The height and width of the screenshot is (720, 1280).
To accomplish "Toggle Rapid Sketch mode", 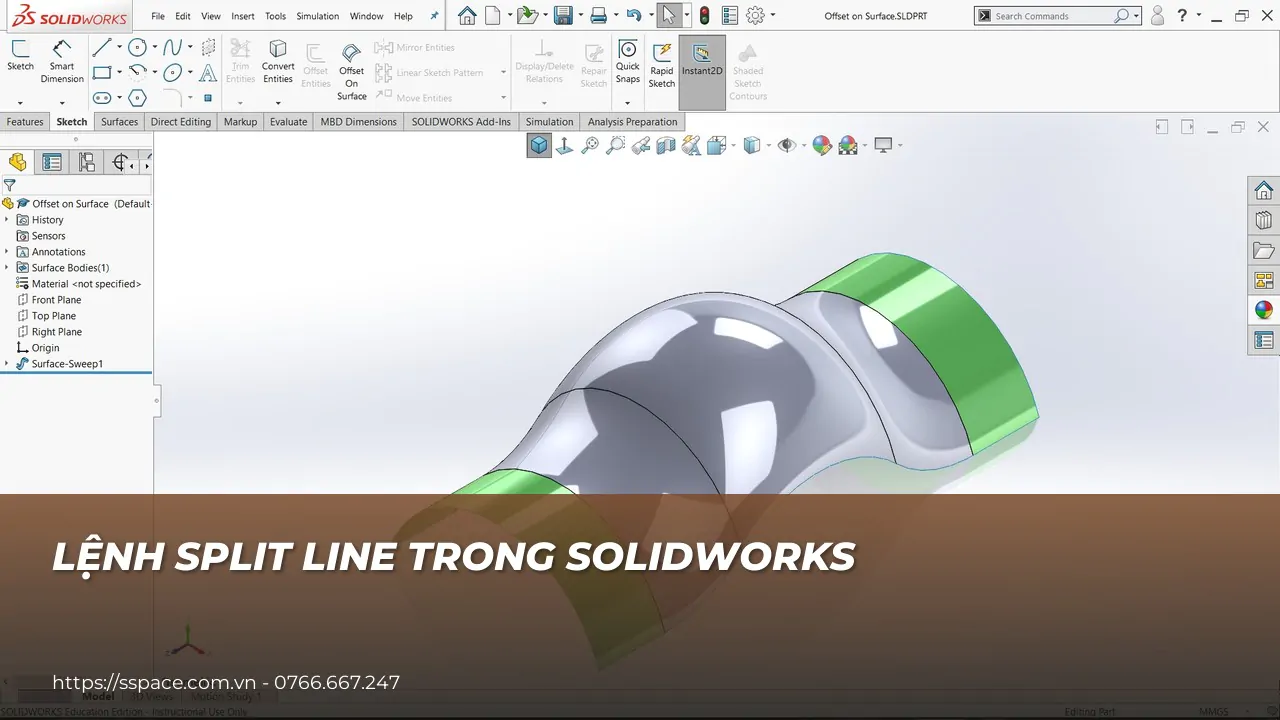I will [662, 65].
